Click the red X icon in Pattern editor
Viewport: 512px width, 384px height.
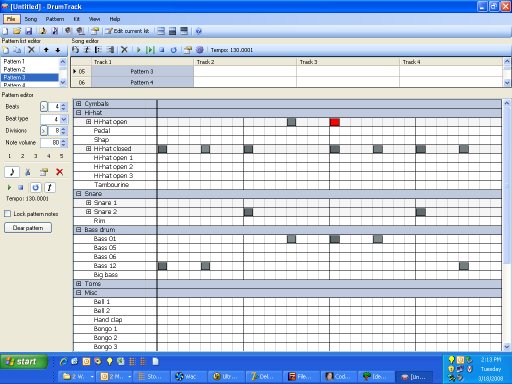coord(60,172)
